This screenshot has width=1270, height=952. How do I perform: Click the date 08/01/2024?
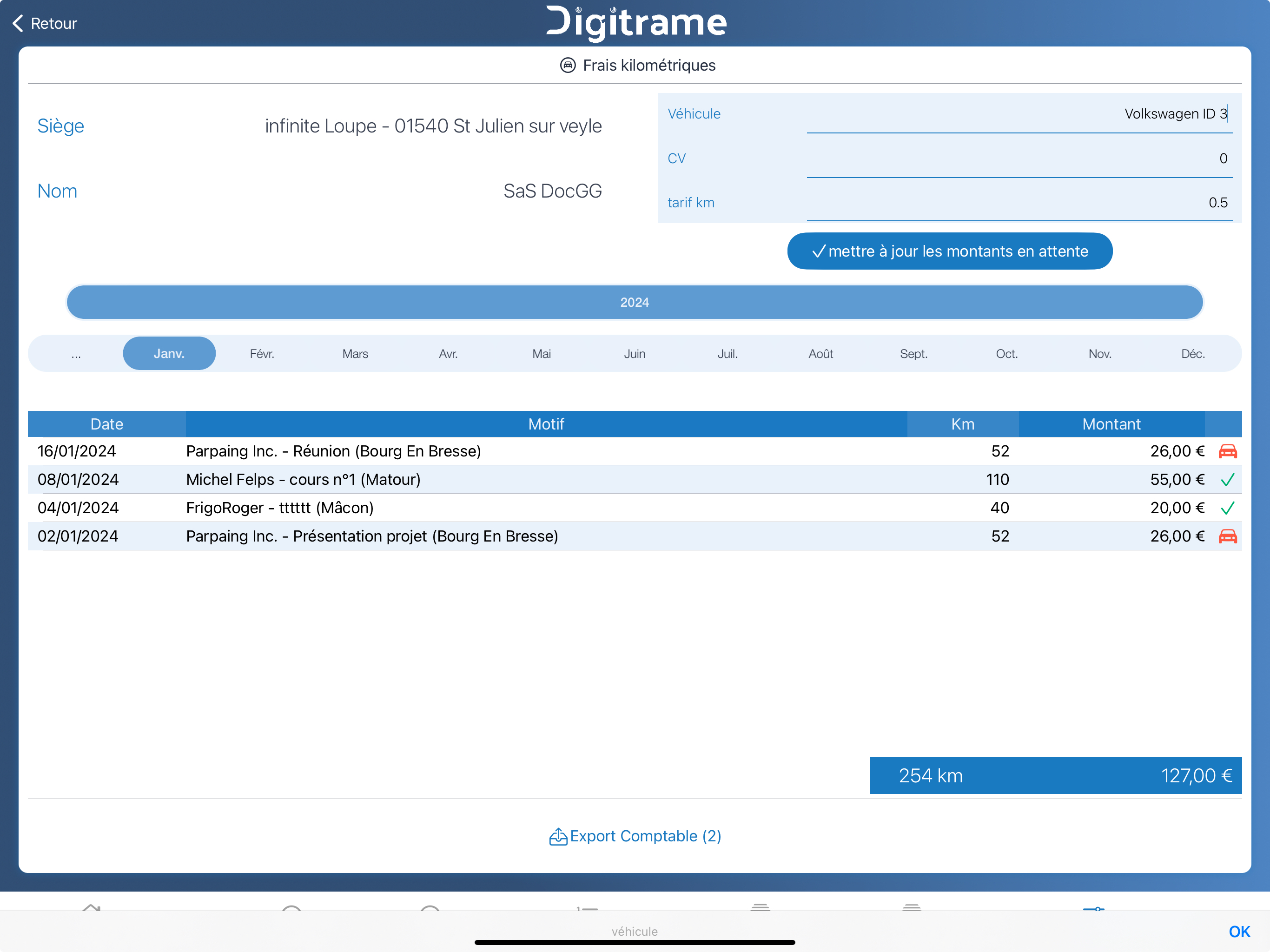click(x=78, y=479)
